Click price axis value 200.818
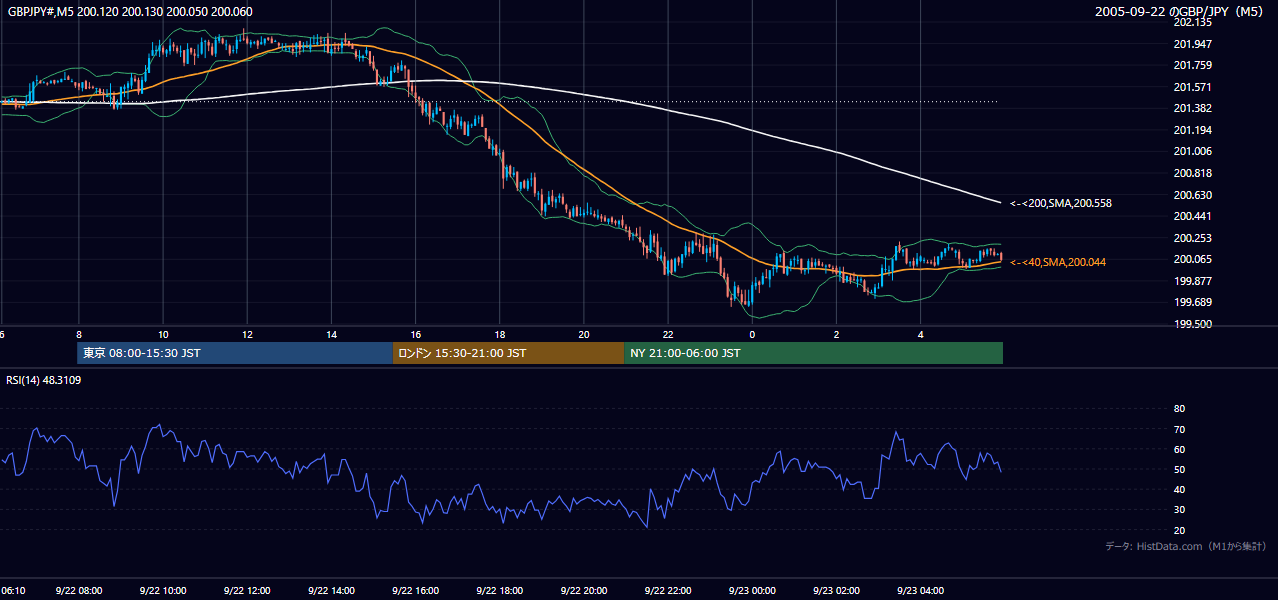 (1192, 173)
